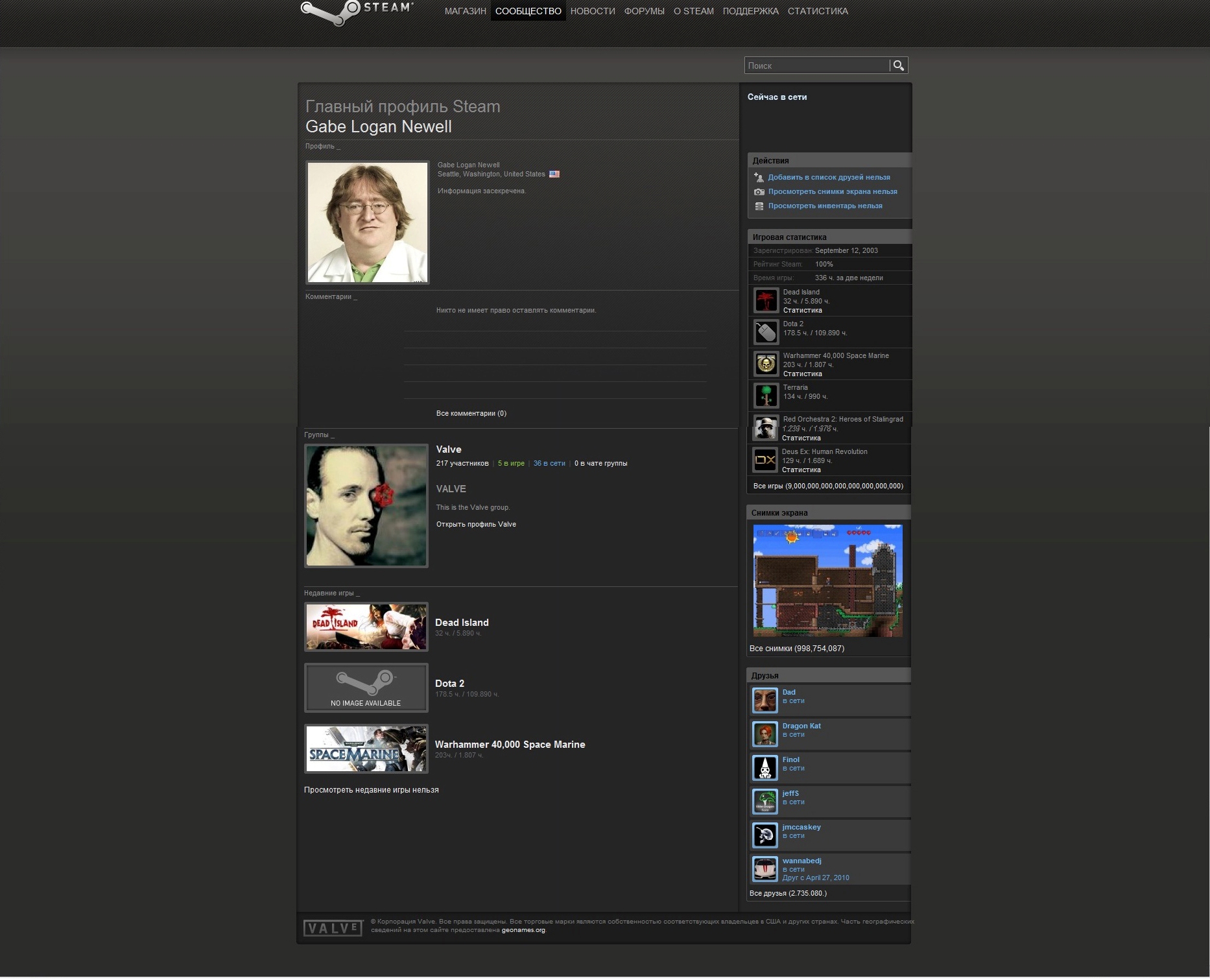The width and height of the screenshot is (1210, 980).
Task: Click Просмотреть снимки экрана нельзя link
Action: pos(833,191)
